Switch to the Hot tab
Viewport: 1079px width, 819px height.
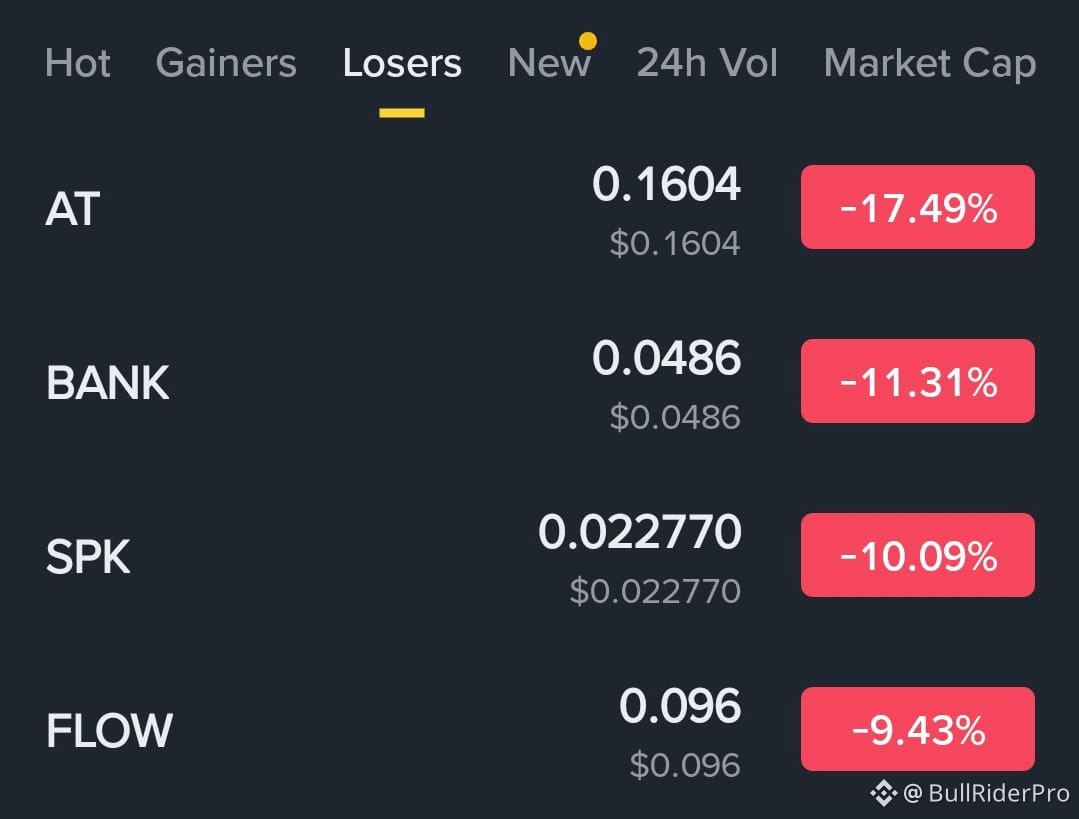[x=78, y=63]
